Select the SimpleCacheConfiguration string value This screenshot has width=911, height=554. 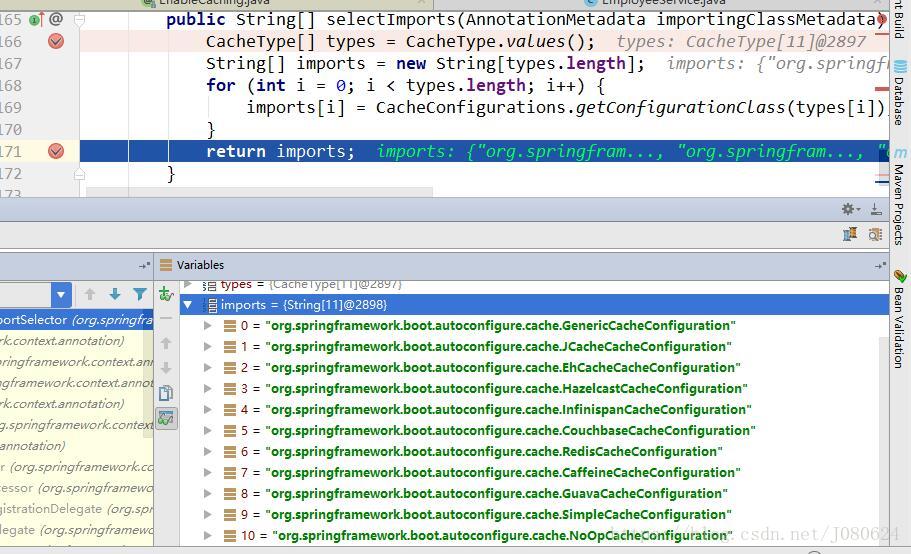[498, 515]
